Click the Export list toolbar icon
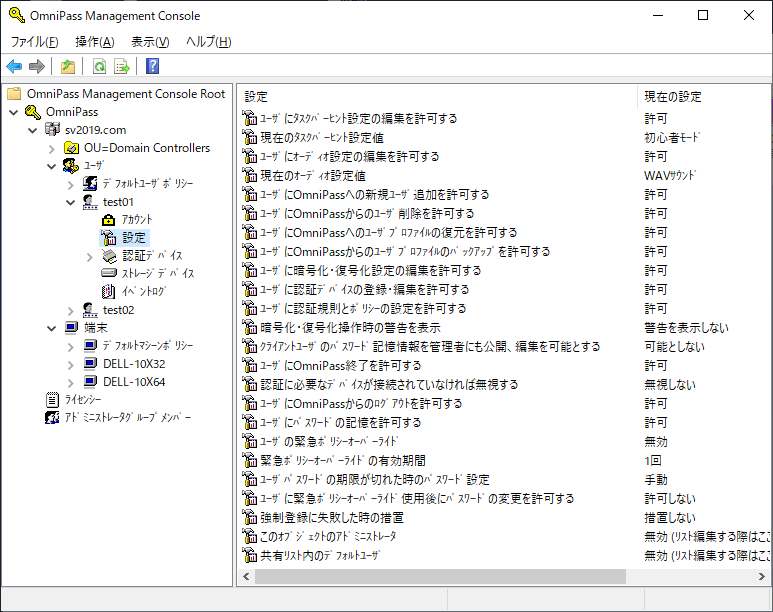The width and height of the screenshot is (773, 612). (x=122, y=66)
